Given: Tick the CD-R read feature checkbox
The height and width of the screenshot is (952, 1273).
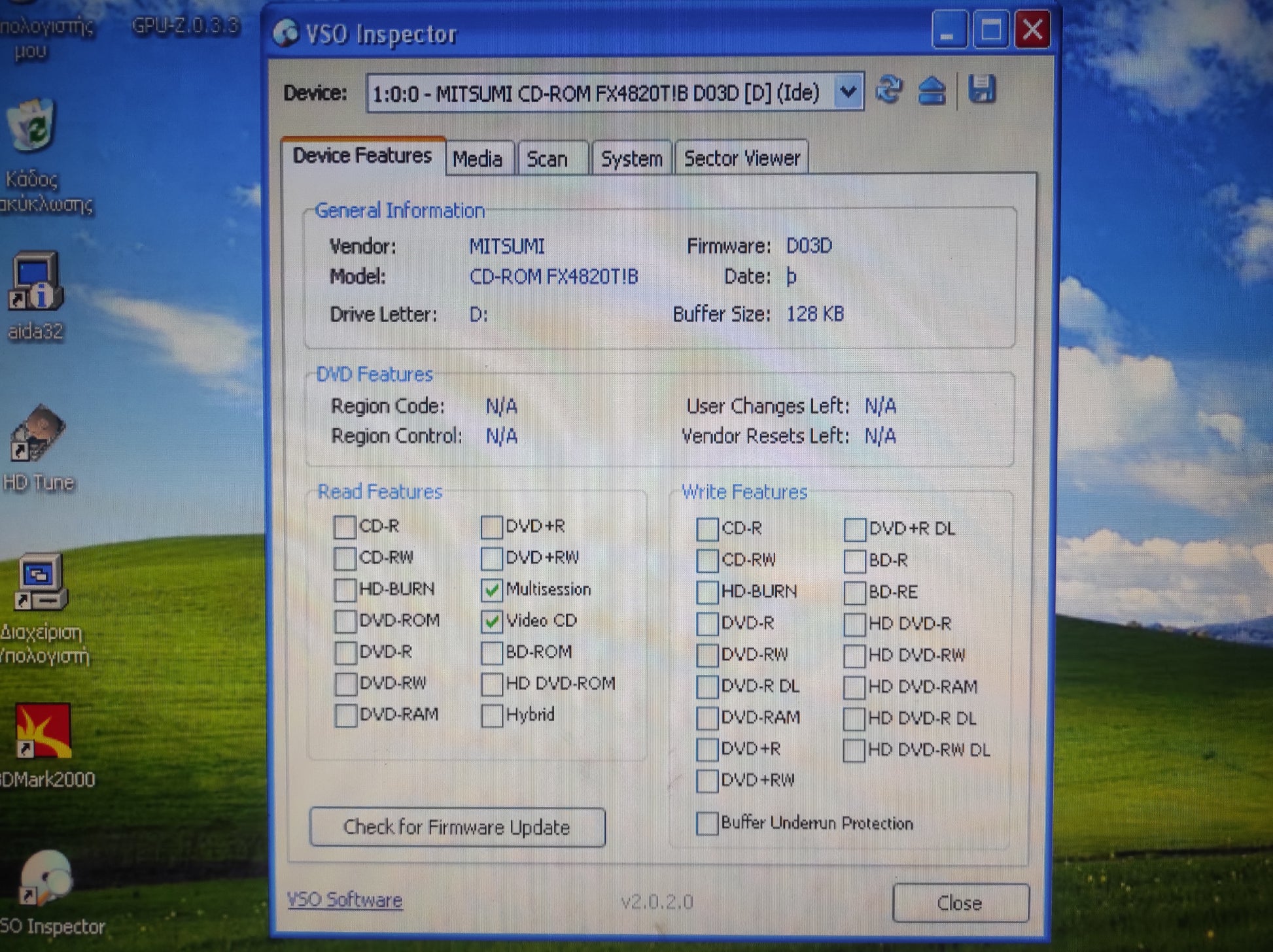Looking at the screenshot, I should click(345, 527).
